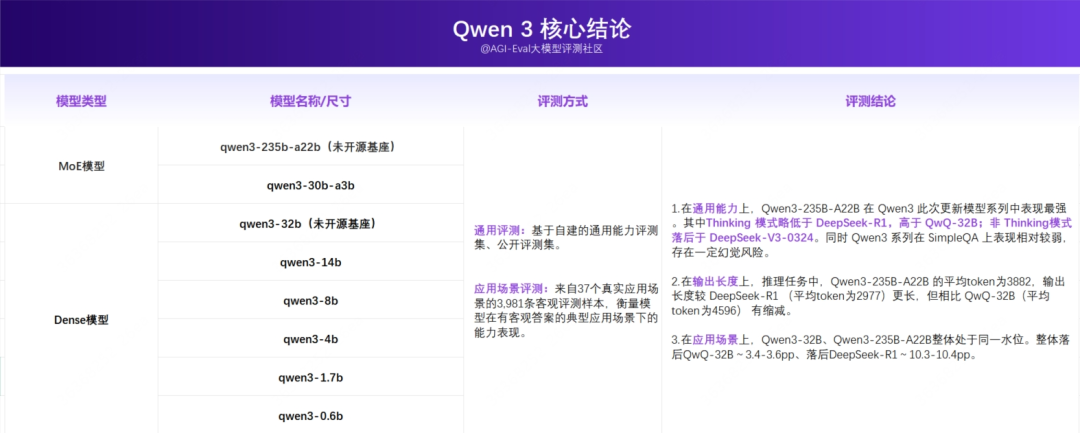Image resolution: width=1080 pixels, height=433 pixels.
Task: Click the "@AGI-Eval大模型评测社区" subtitle
Action: click(x=541, y=49)
